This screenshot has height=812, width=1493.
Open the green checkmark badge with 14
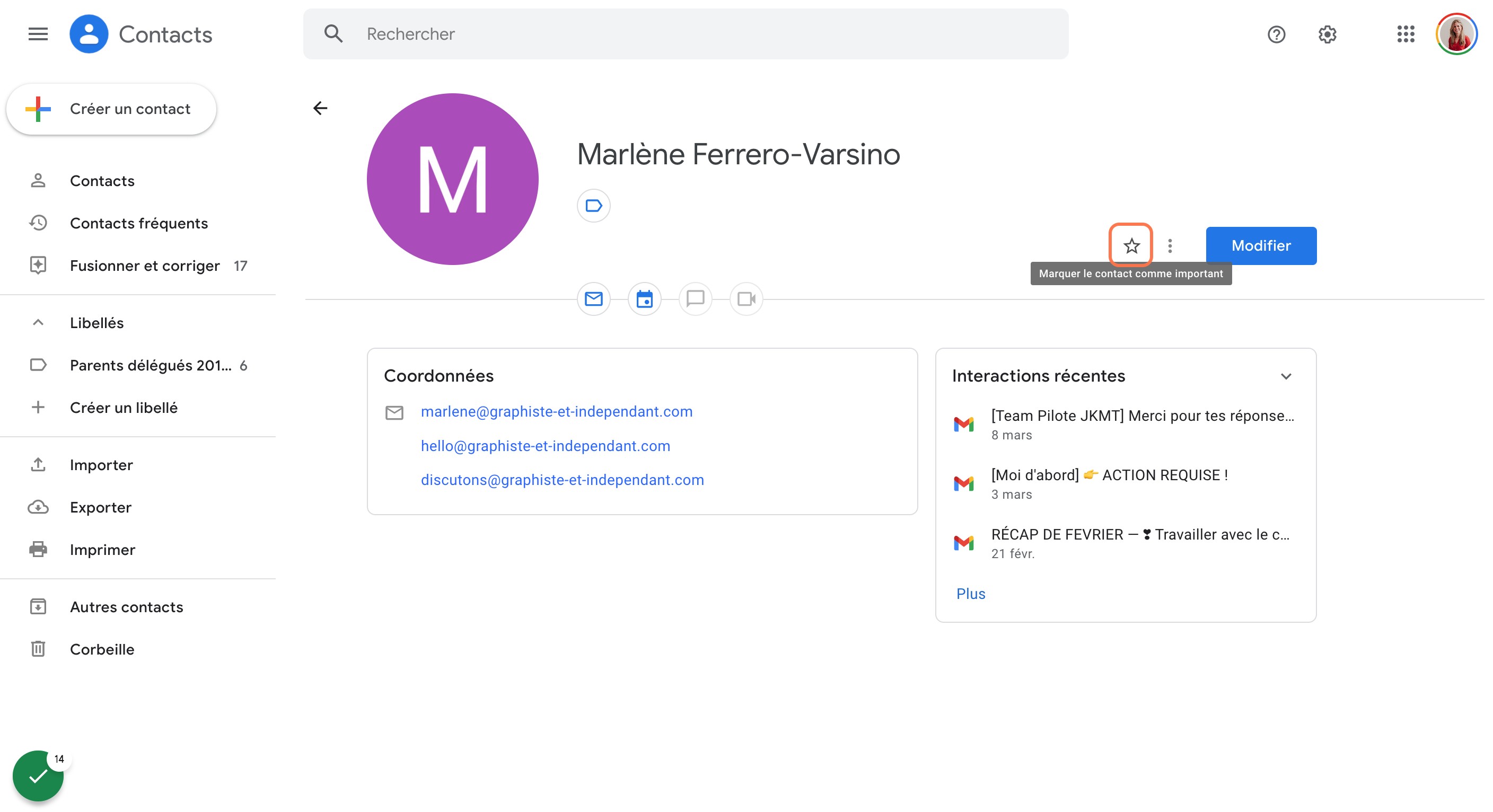coord(38,776)
